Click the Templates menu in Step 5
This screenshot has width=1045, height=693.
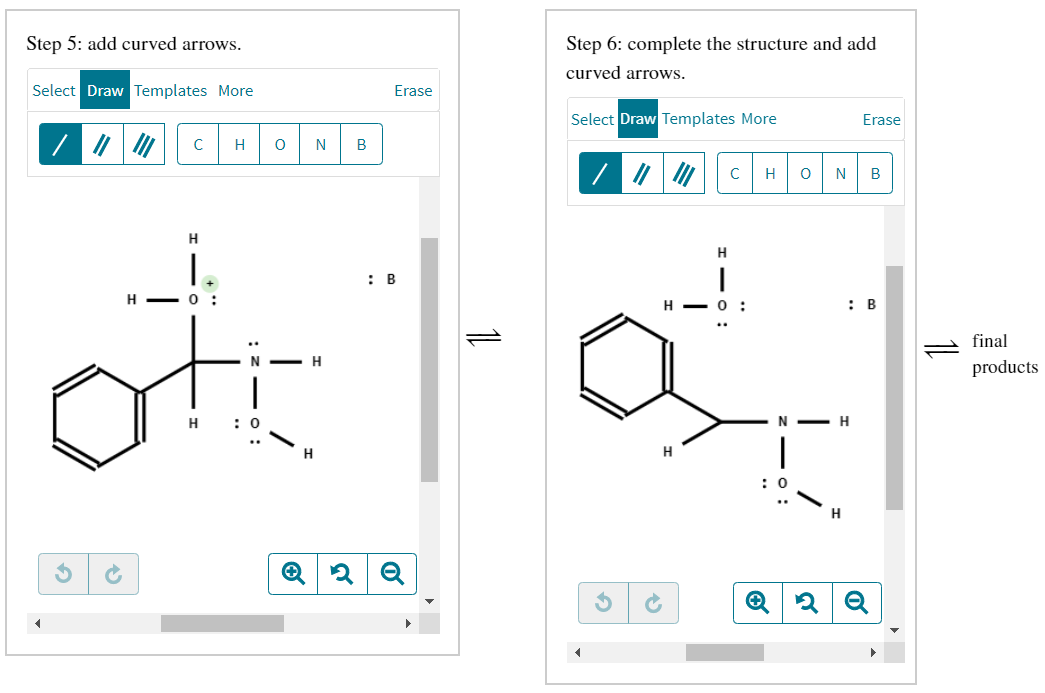[x=170, y=90]
